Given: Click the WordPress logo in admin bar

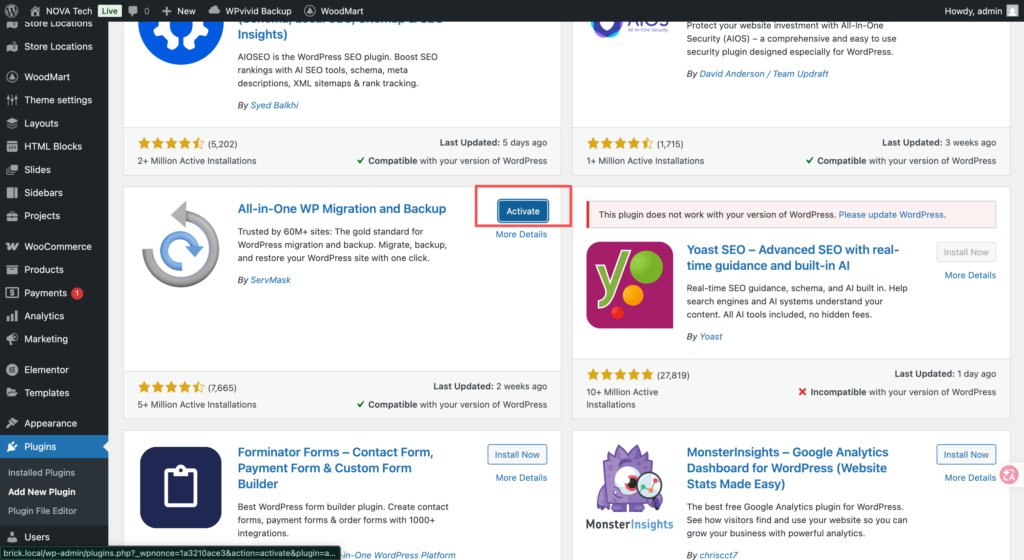Looking at the screenshot, I should coord(11,10).
